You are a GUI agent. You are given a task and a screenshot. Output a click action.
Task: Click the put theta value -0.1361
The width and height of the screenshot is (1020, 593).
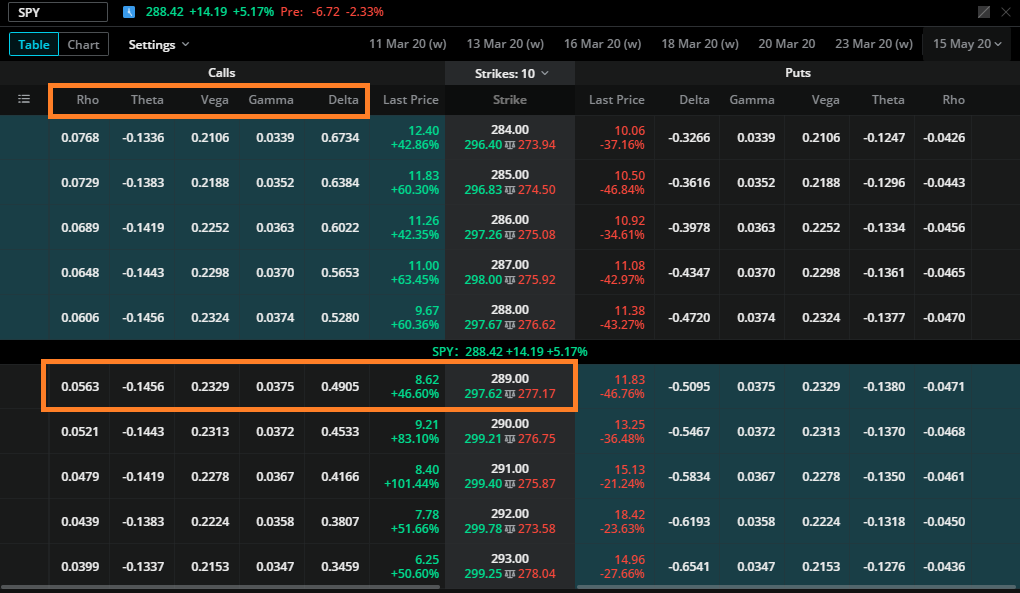(x=884, y=272)
